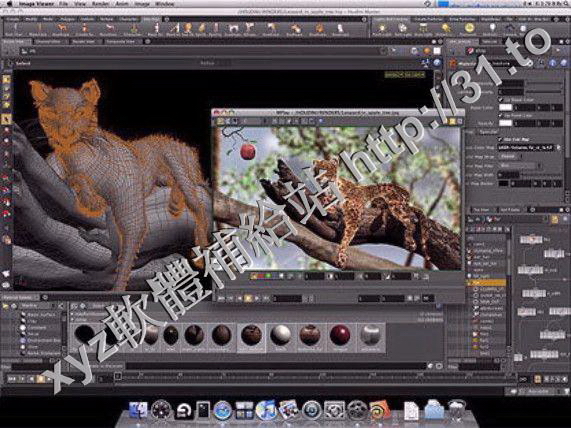
Task: Open the Create Particles shelf tab
Action: pos(429,19)
